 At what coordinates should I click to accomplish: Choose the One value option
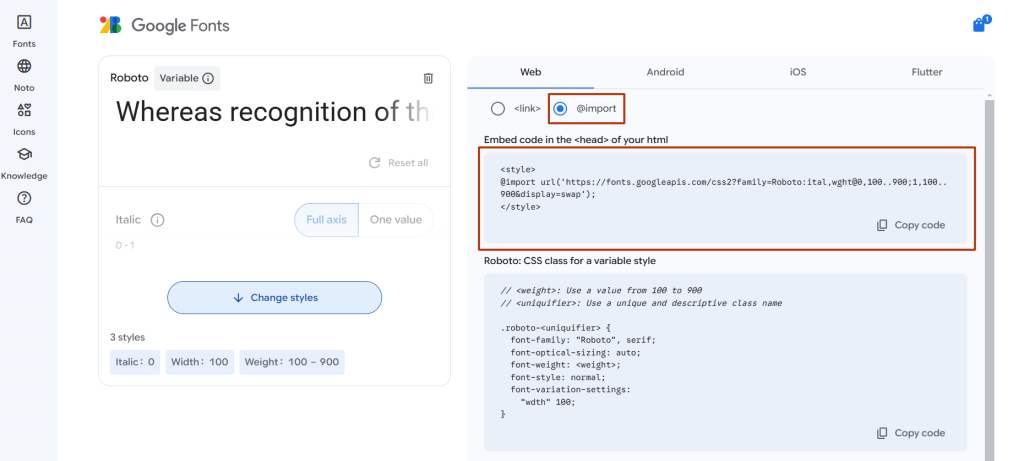(x=396, y=220)
